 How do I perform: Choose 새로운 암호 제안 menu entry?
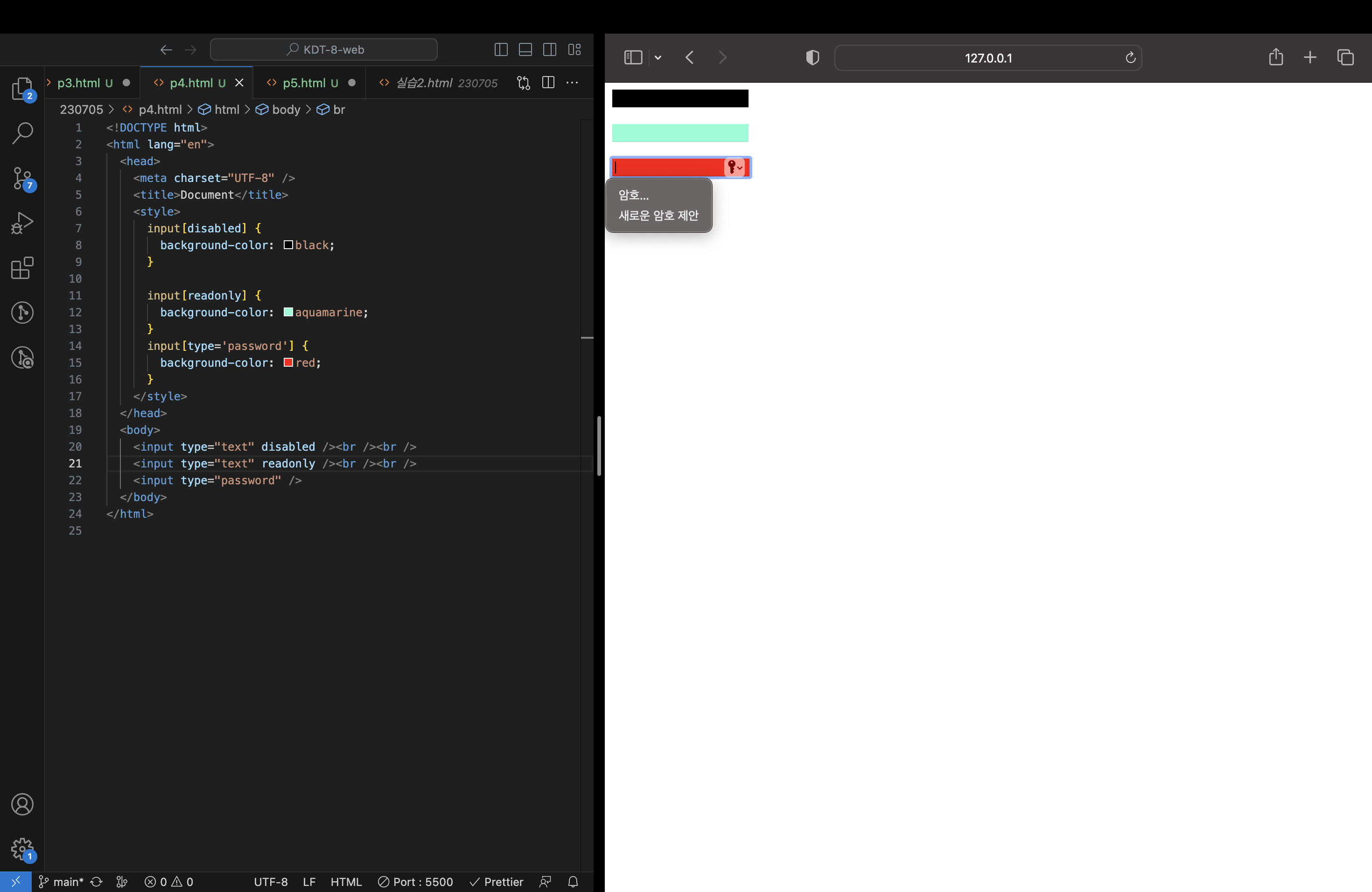coord(659,216)
